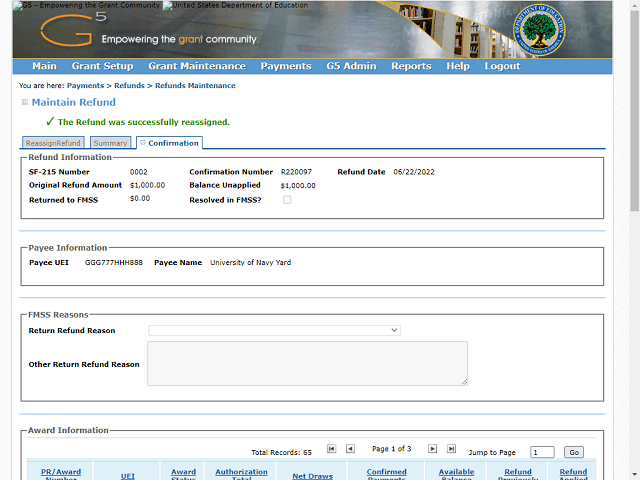
Task: Open the Return Refund Reason dropdown
Action: point(274,330)
